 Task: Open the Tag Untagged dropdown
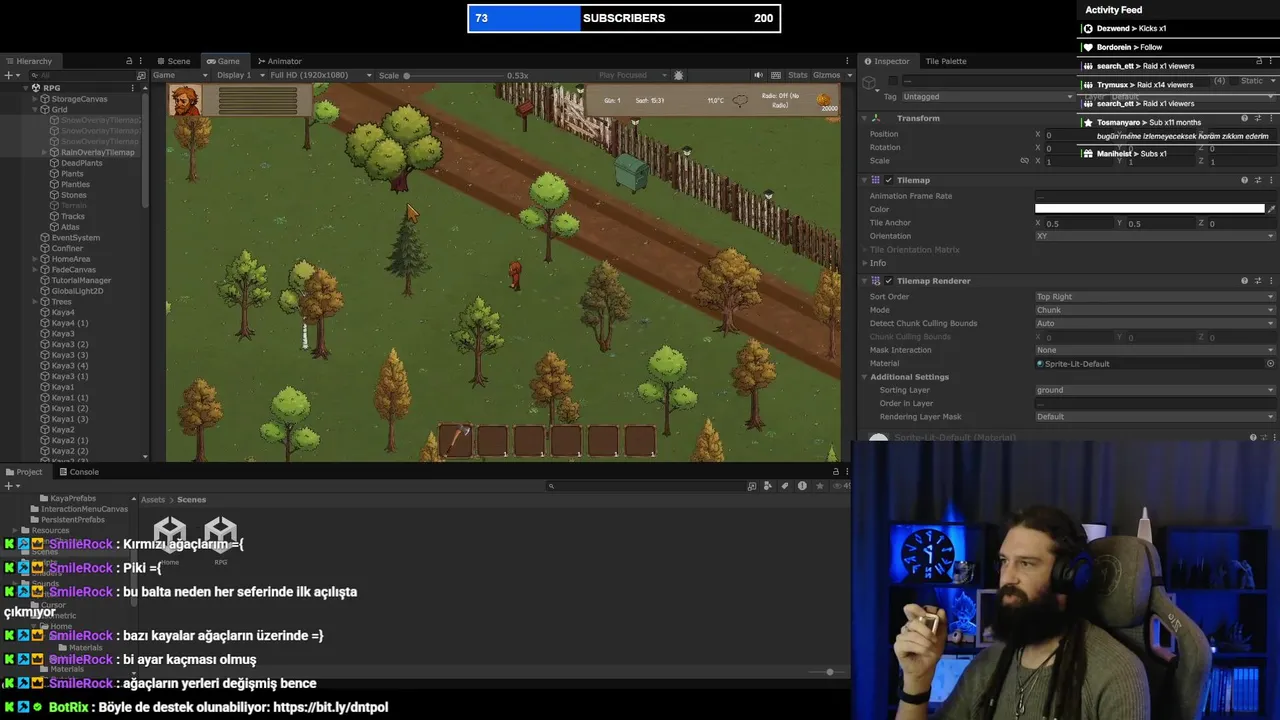(986, 97)
